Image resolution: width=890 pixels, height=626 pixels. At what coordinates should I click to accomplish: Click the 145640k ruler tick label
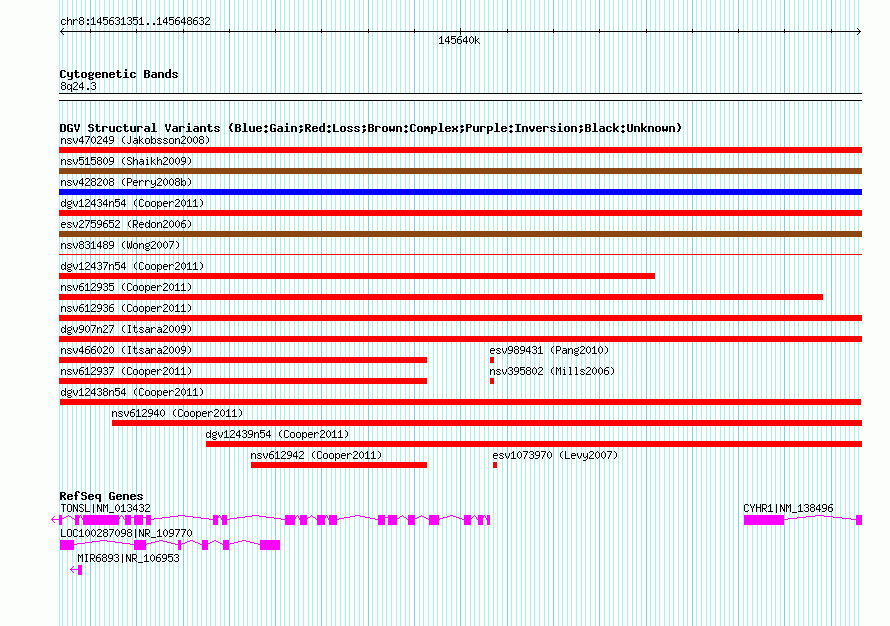(x=459, y=40)
